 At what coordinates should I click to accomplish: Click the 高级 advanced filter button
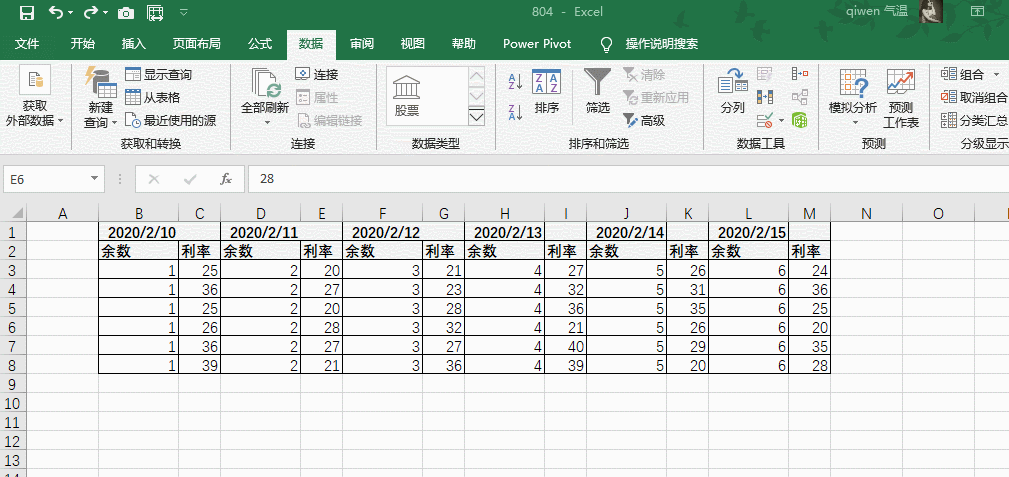(x=644, y=120)
